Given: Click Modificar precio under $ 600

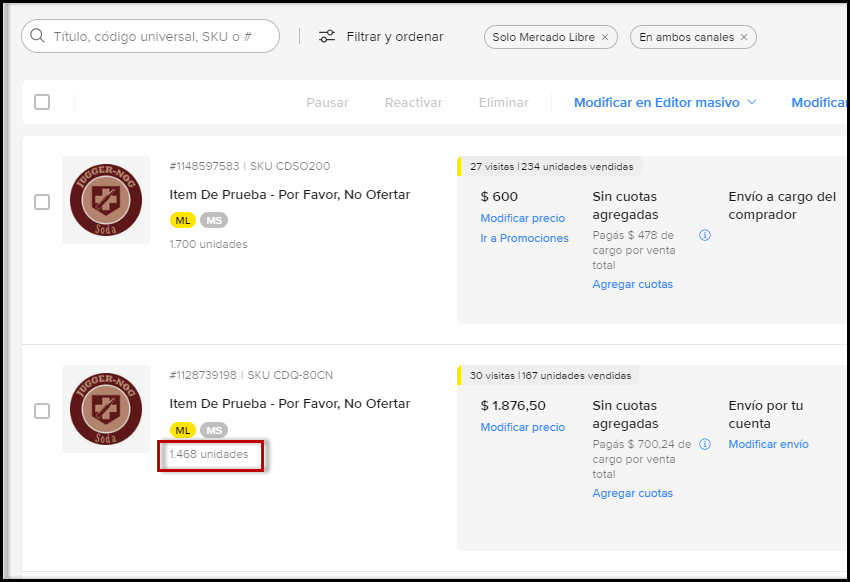Looking at the screenshot, I should pos(523,218).
